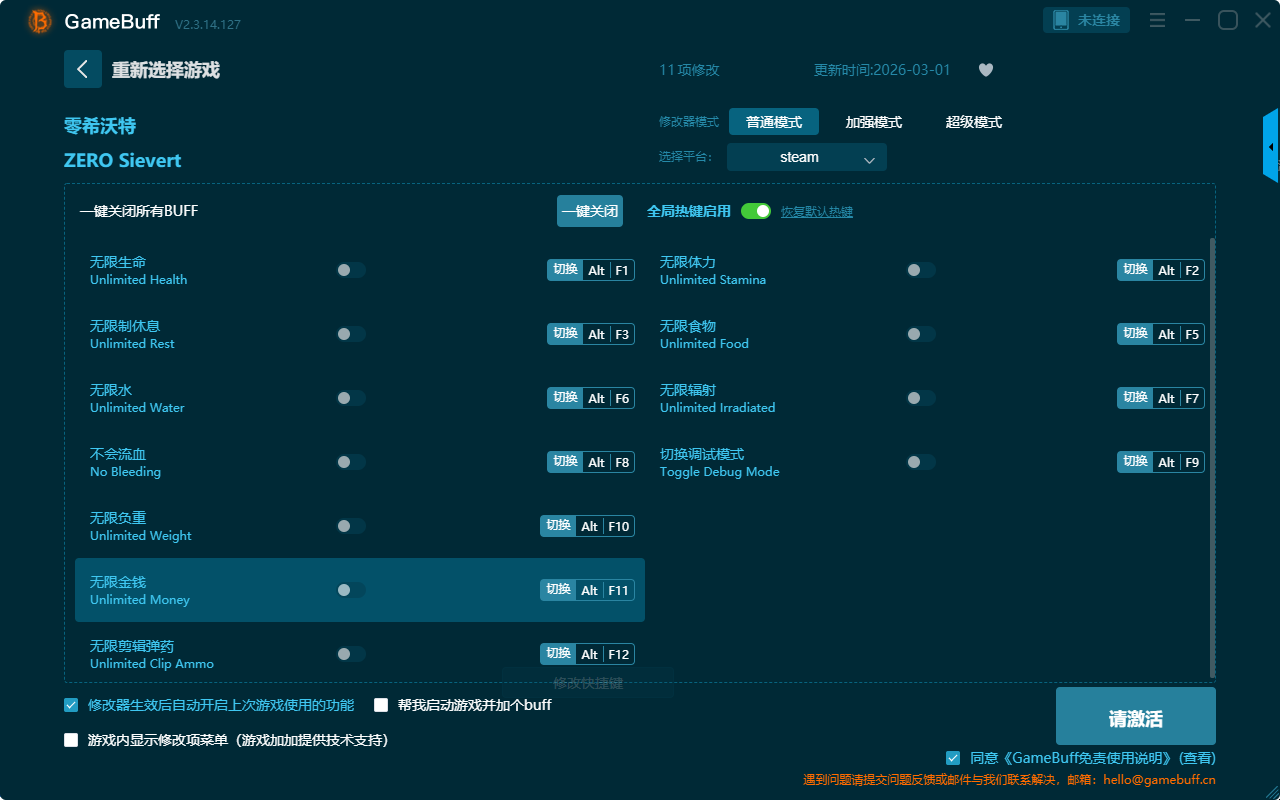
Task: Click the phone not-connected icon button
Action: (1086, 20)
